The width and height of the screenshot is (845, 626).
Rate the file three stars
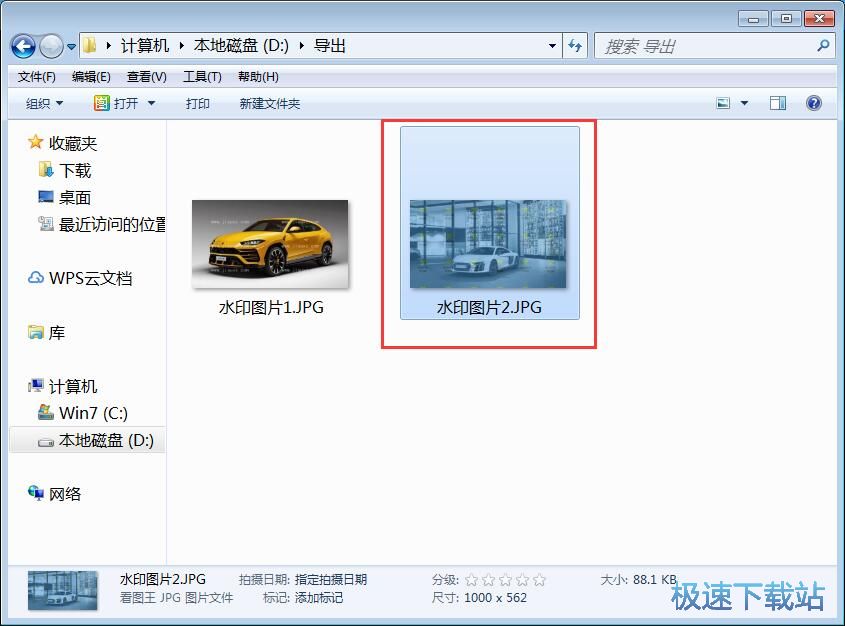pyautogui.click(x=505, y=580)
